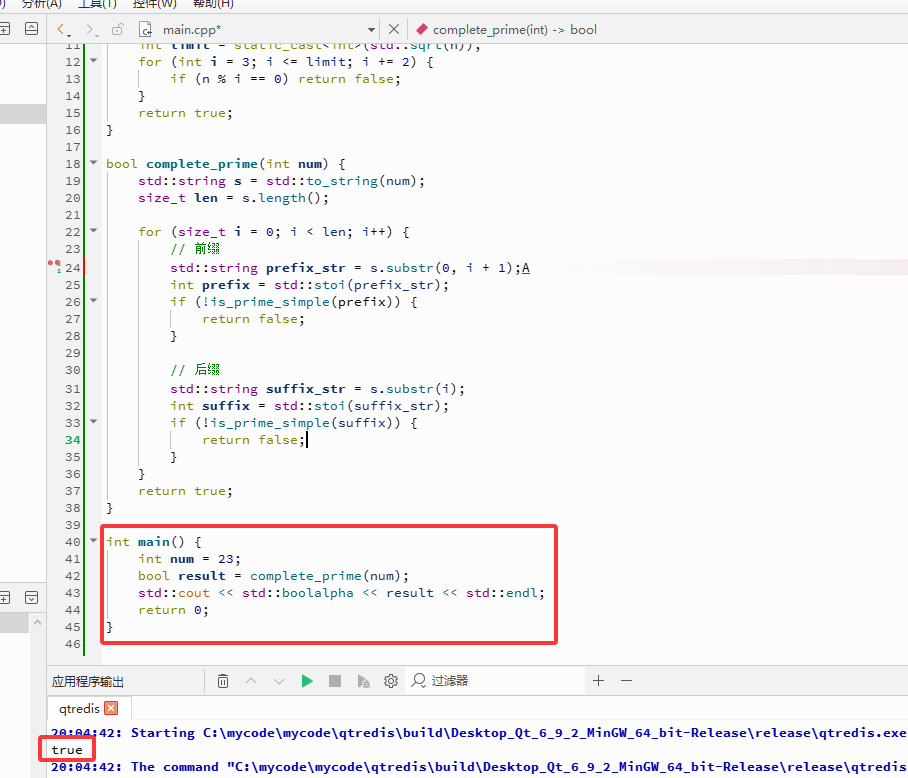
Task: Click the "// 后缀" comment on line 30
Action: click(195, 370)
